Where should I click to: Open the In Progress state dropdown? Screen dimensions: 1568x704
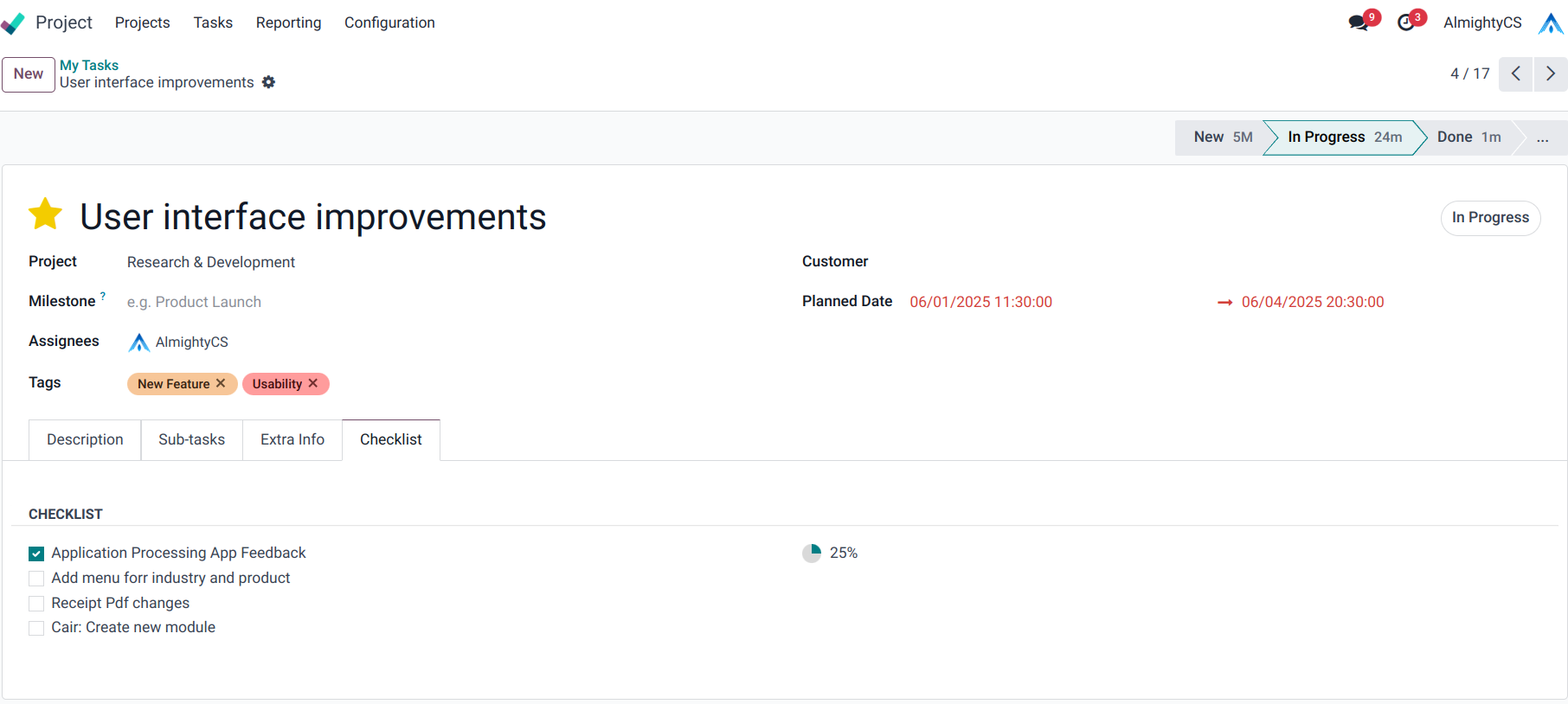1490,218
